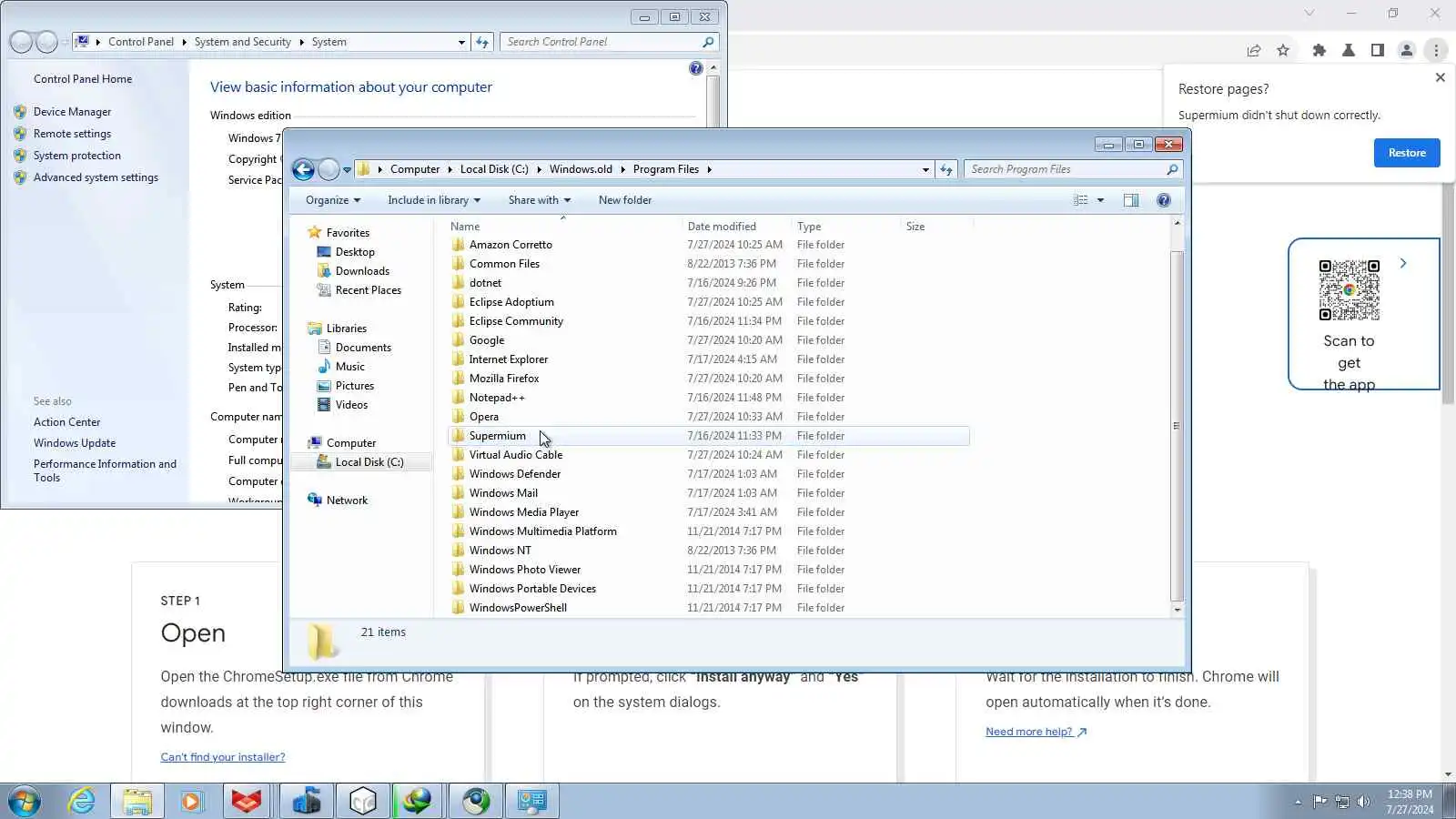1456x819 pixels.
Task: Open the Include in library dropdown
Action: (x=434, y=200)
